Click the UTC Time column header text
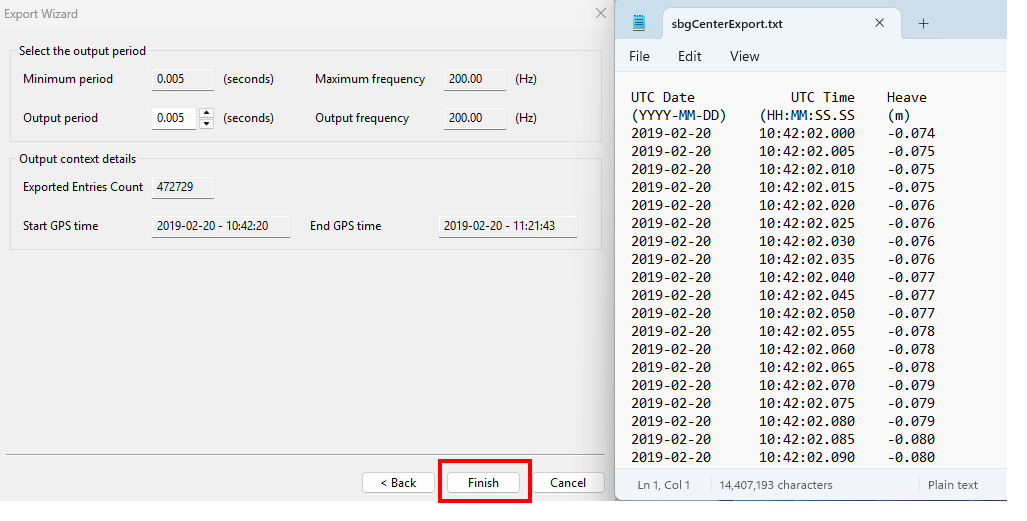1027x521 pixels. click(x=823, y=98)
